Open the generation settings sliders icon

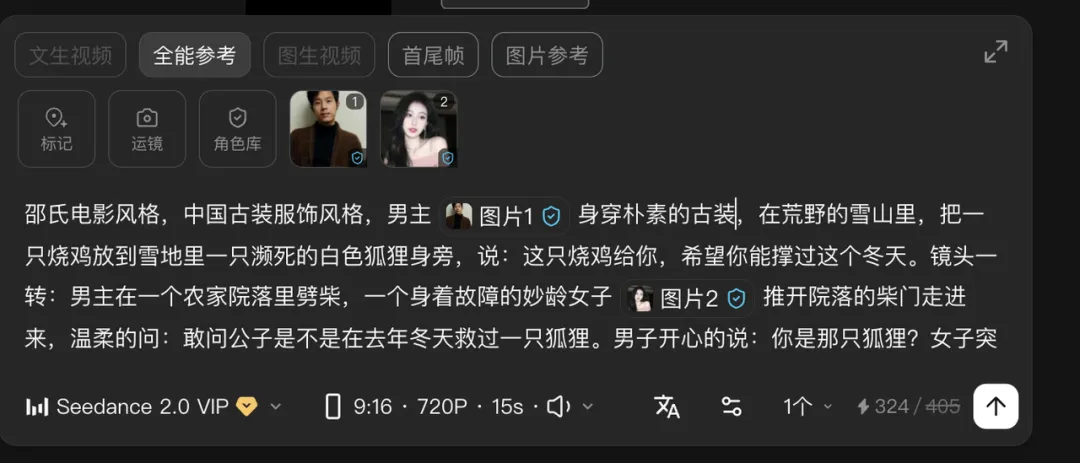click(731, 407)
